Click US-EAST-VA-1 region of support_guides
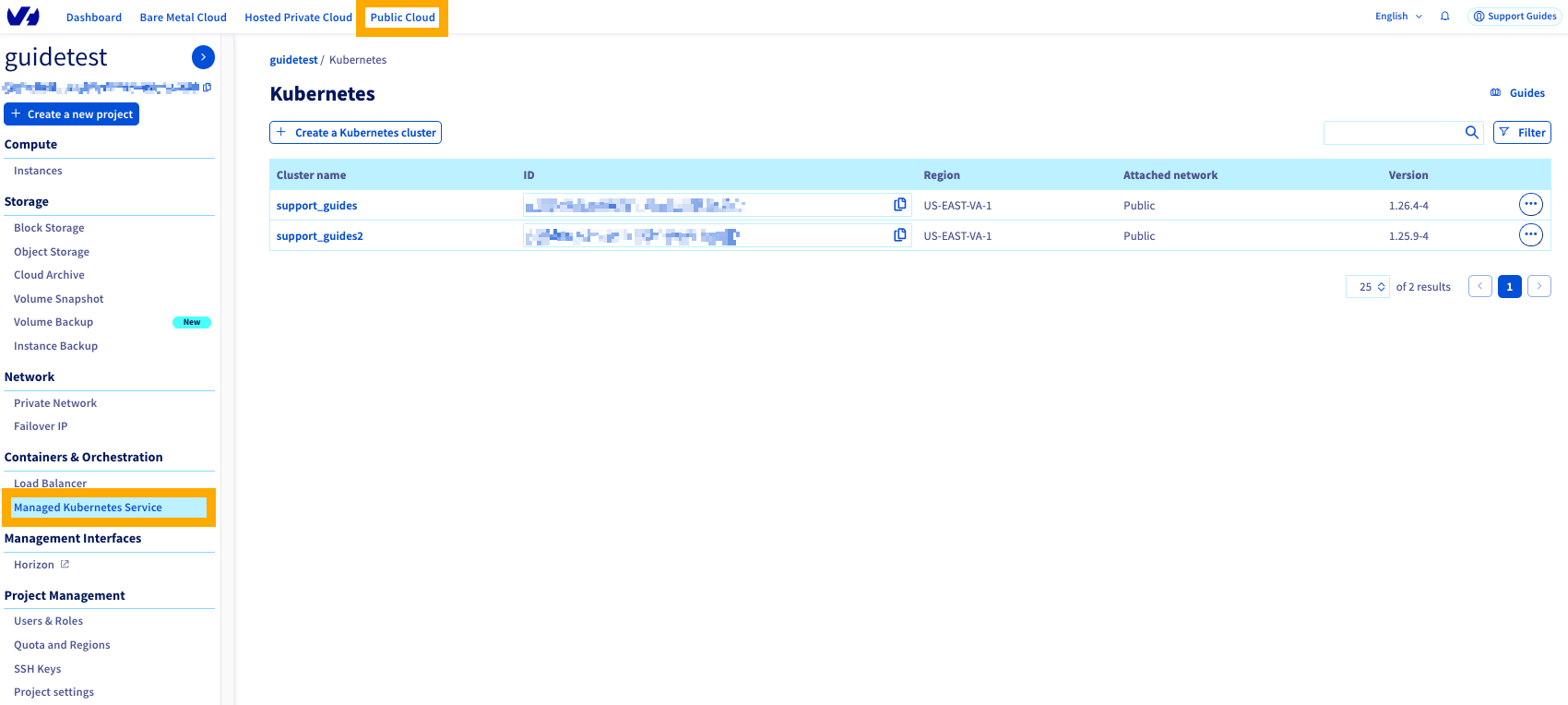The height and width of the screenshot is (705, 1568). [957, 206]
